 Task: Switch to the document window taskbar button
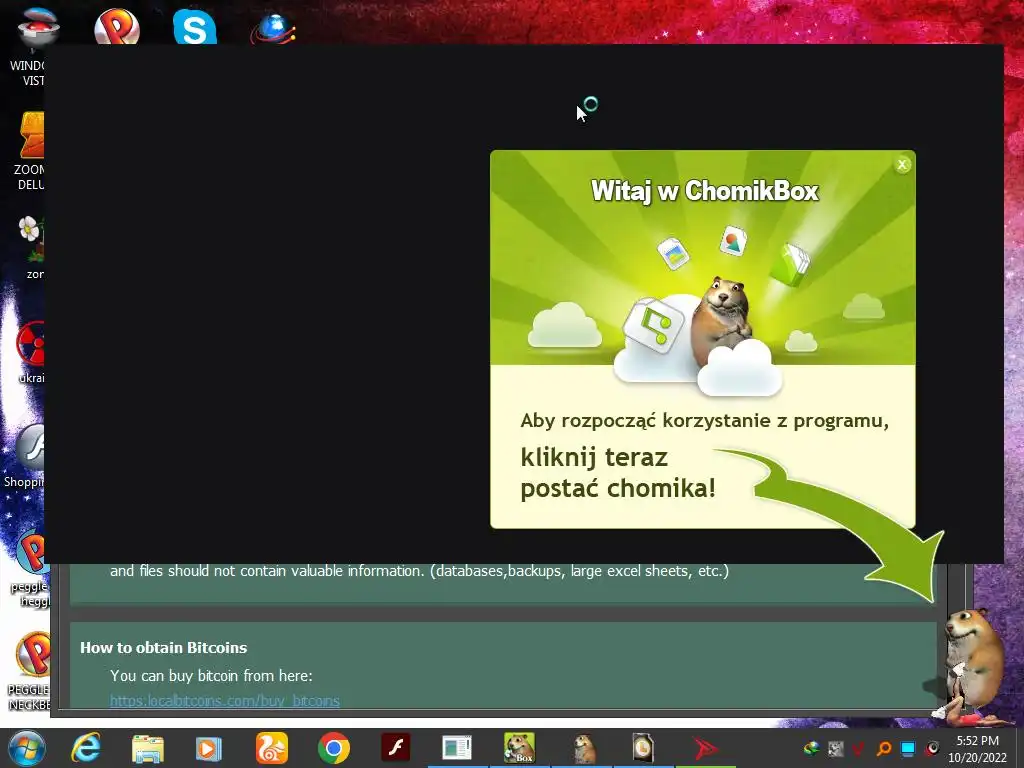[x=456, y=748]
